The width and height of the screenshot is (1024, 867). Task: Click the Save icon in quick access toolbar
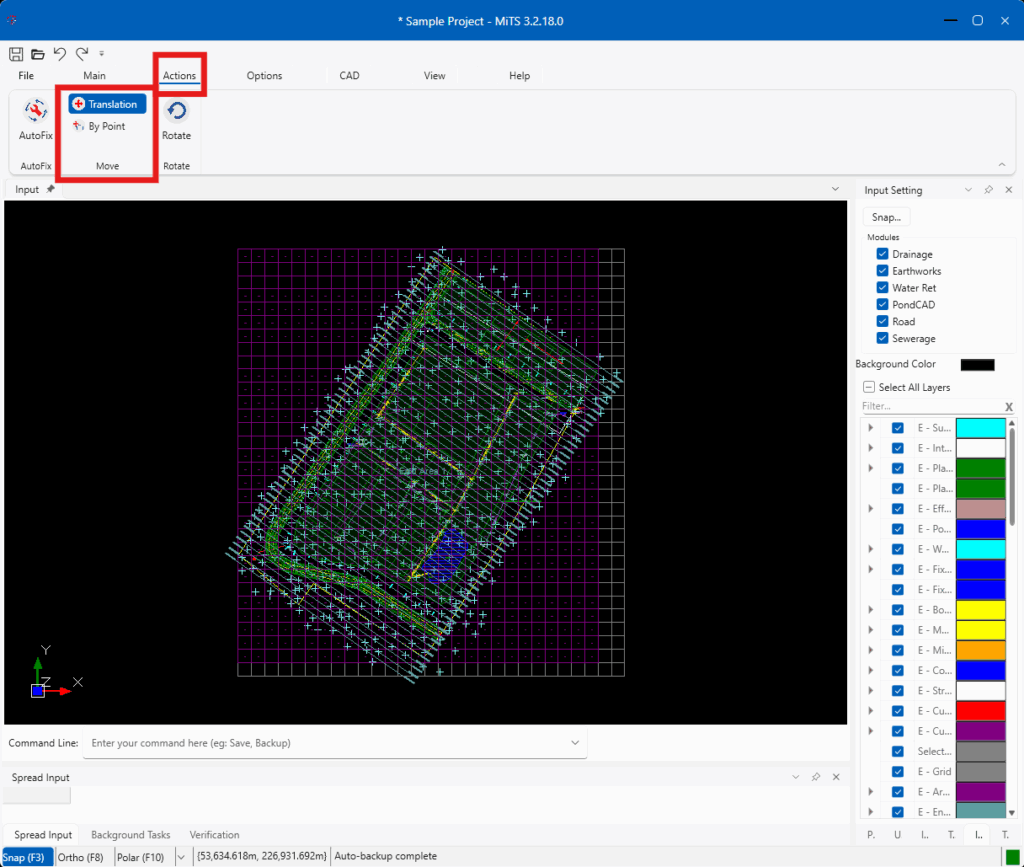coord(16,54)
